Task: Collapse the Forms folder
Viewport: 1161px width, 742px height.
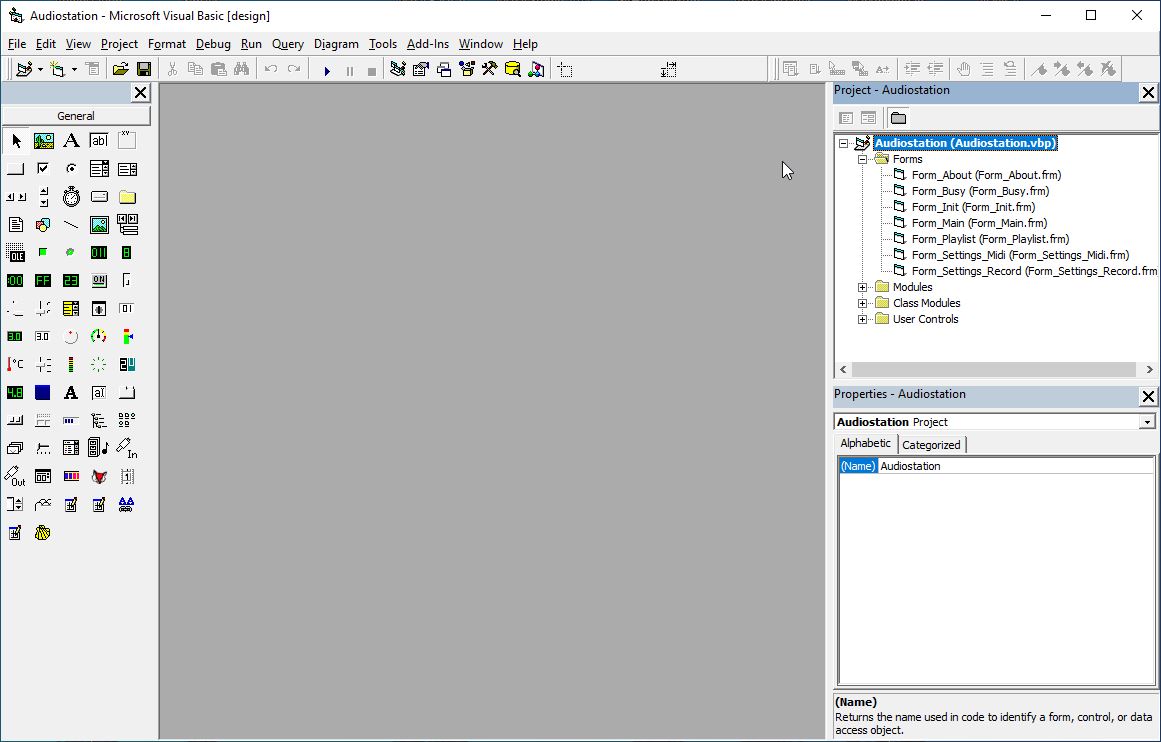Action: (863, 159)
